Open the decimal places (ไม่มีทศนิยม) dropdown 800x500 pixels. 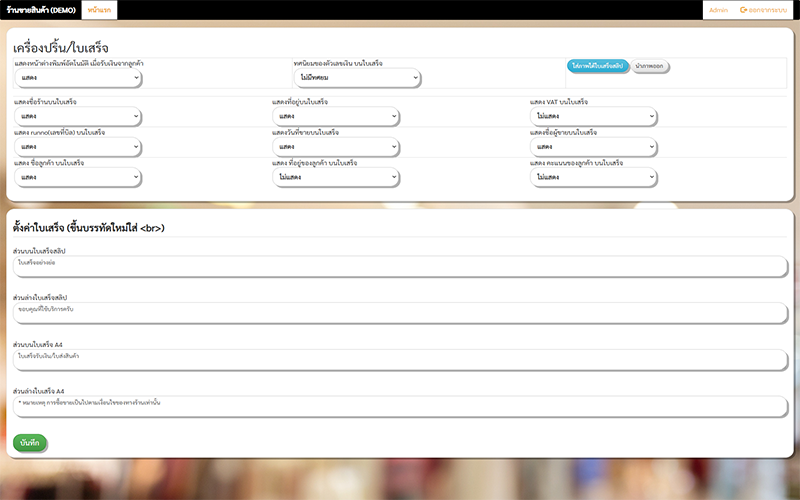[357, 77]
